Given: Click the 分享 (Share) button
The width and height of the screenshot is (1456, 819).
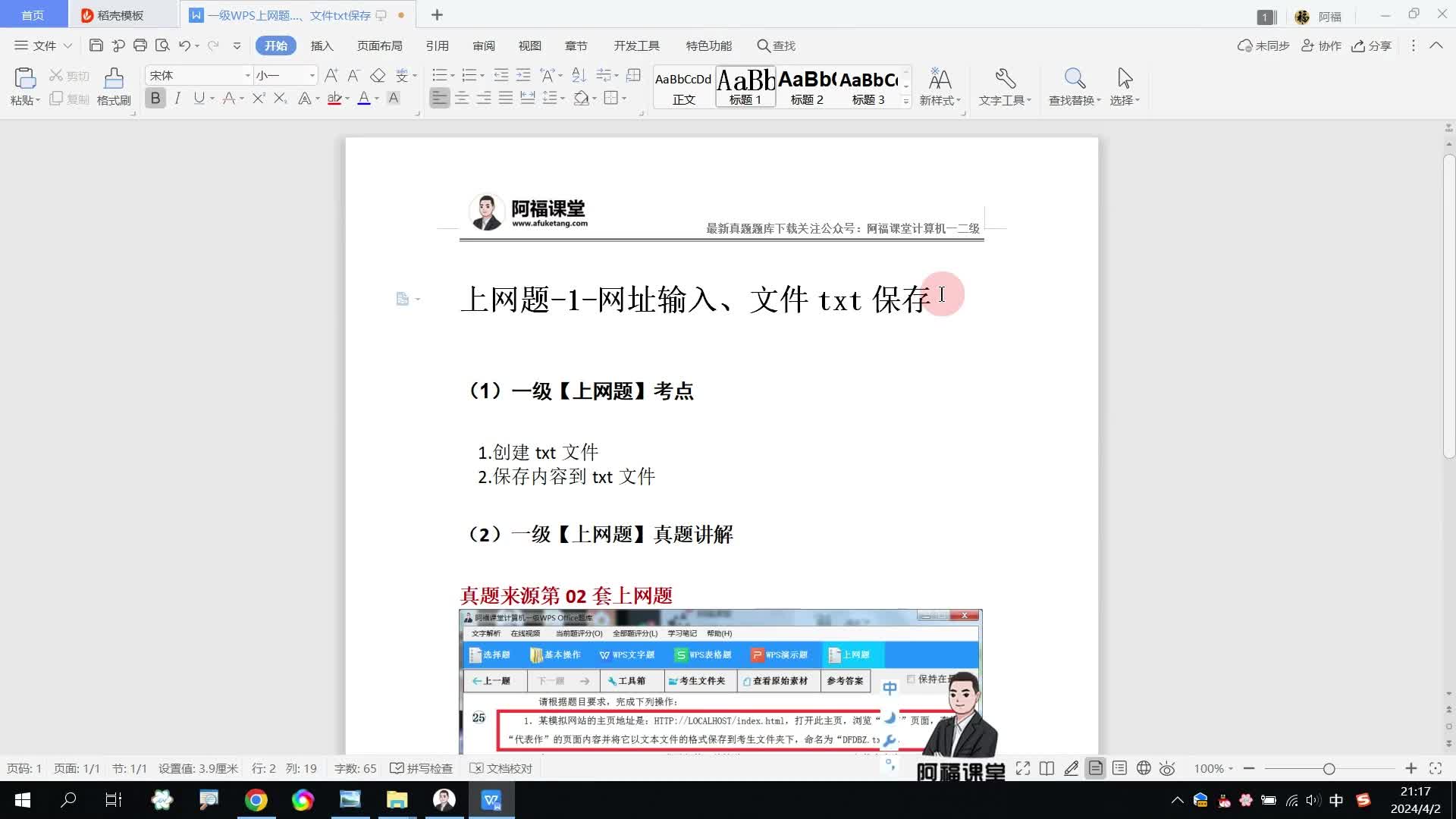Looking at the screenshot, I should (x=1371, y=45).
